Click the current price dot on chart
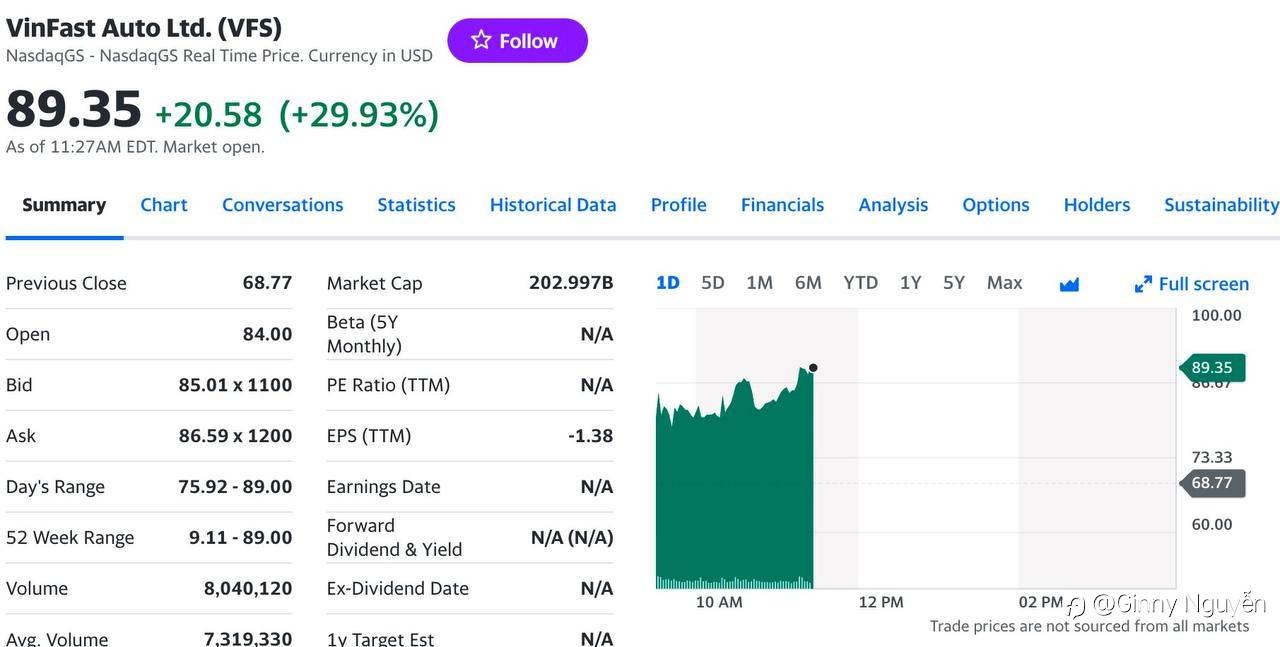Screen dimensions: 1280x647 [x=813, y=368]
